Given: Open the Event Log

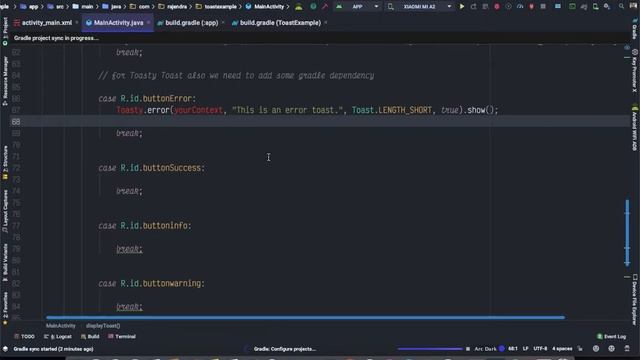Looking at the screenshot, I should click(x=611, y=337).
